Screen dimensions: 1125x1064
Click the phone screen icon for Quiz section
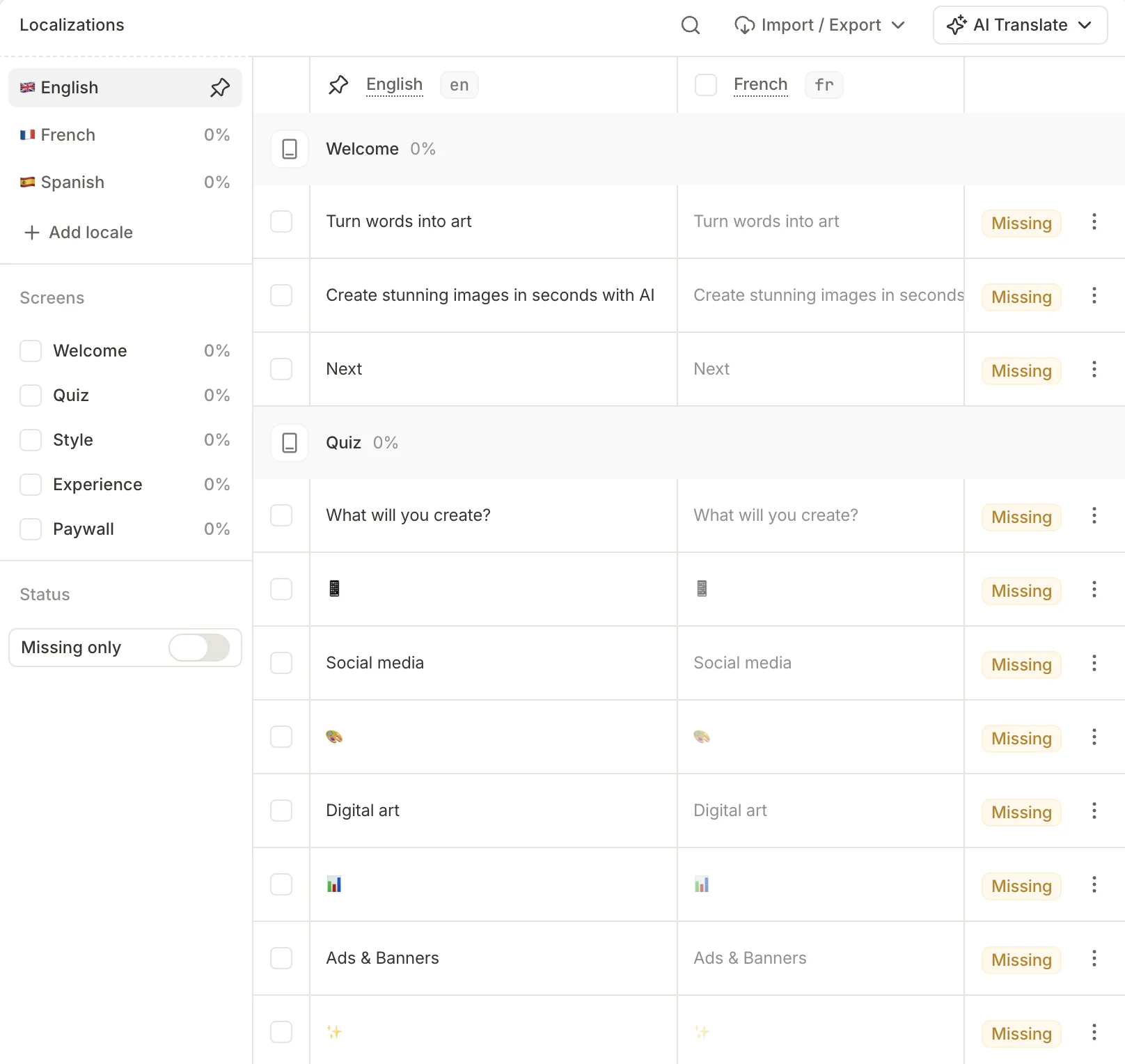tap(290, 443)
